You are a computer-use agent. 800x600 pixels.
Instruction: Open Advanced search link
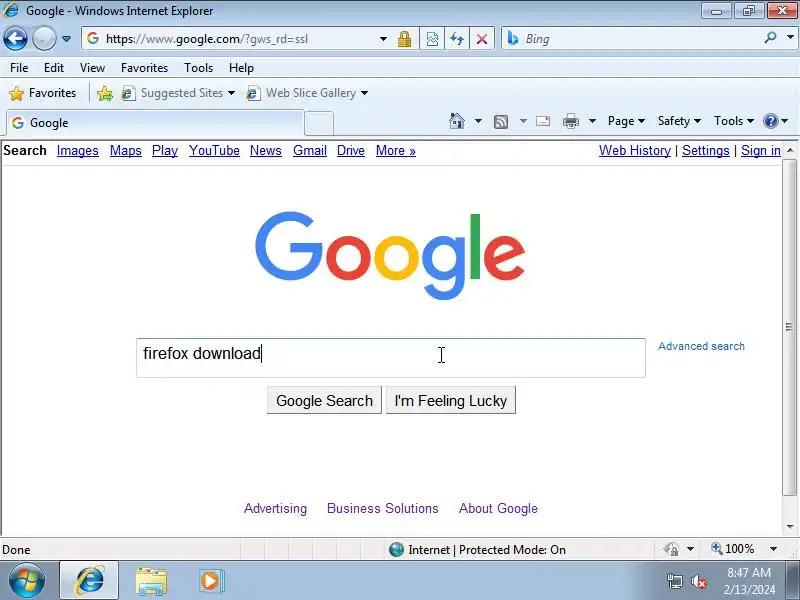[x=701, y=346]
